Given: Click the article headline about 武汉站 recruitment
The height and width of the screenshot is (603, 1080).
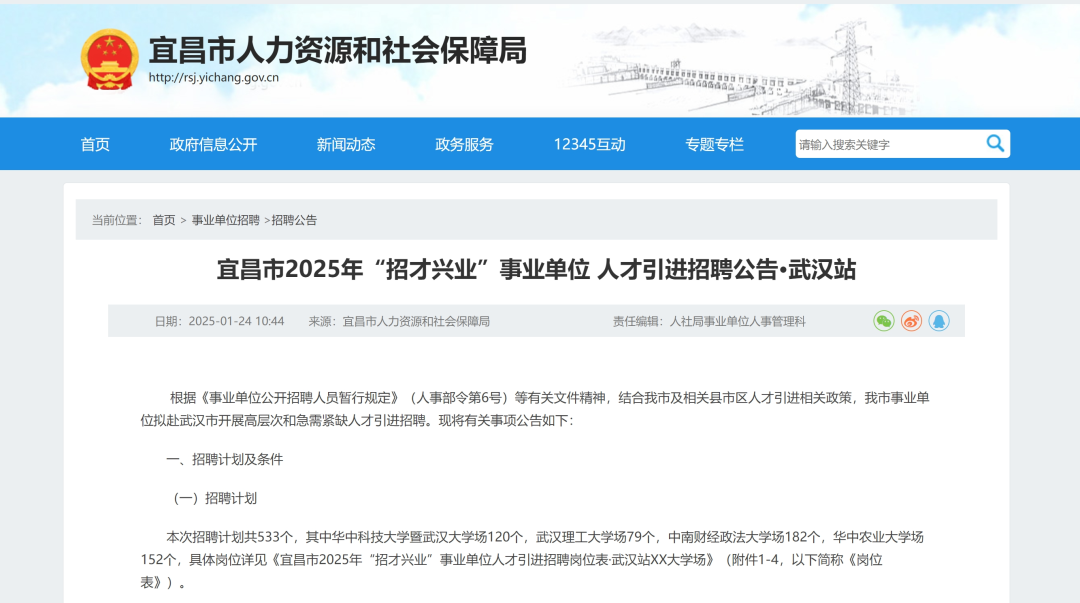Looking at the screenshot, I should coord(536,270).
